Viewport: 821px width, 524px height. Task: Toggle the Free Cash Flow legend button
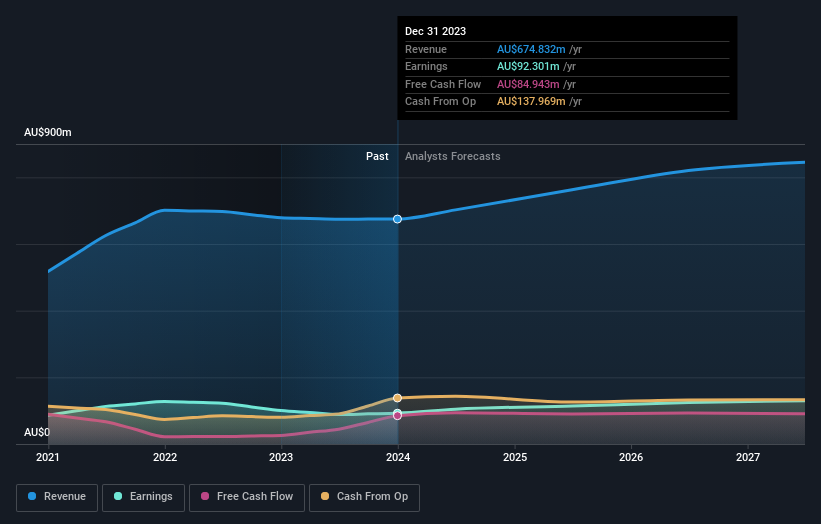click(x=247, y=497)
